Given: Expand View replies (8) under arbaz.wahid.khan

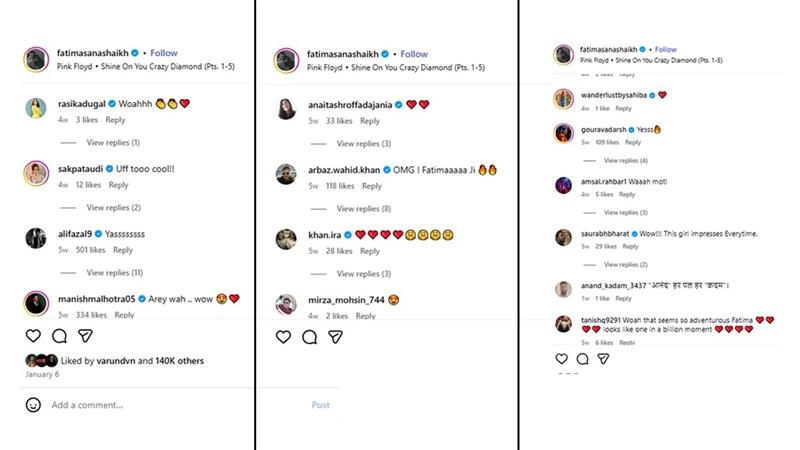Looking at the screenshot, I should 364,208.
